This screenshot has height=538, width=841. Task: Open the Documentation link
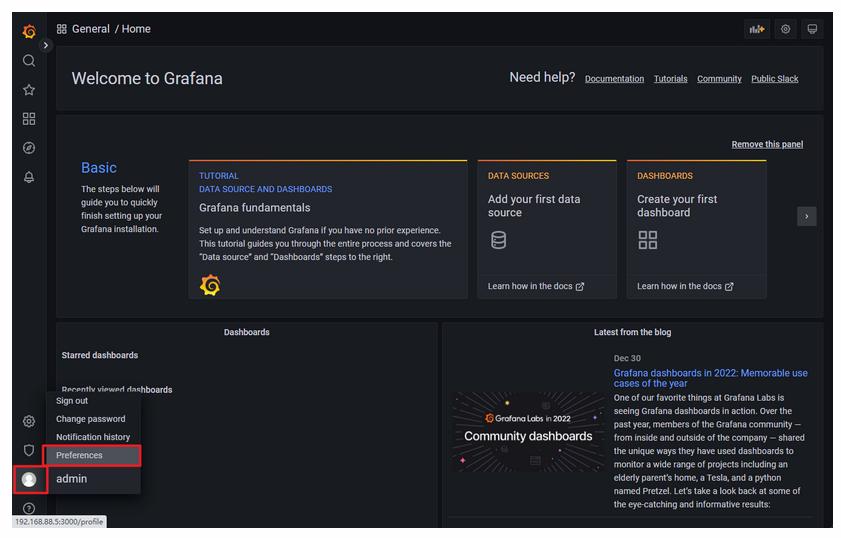(x=614, y=79)
